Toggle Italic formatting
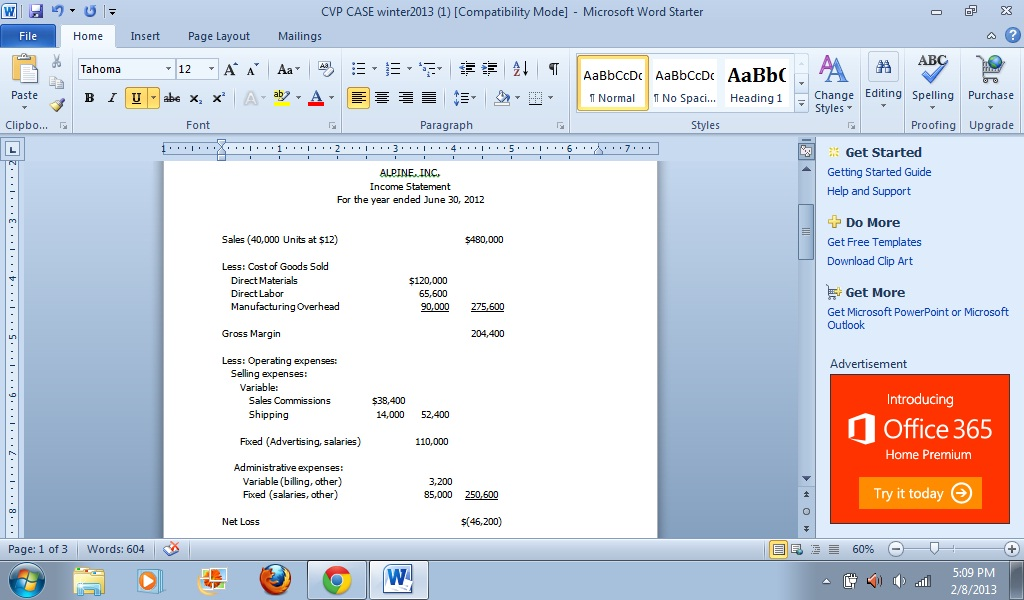The width and height of the screenshot is (1024, 600). coord(112,98)
